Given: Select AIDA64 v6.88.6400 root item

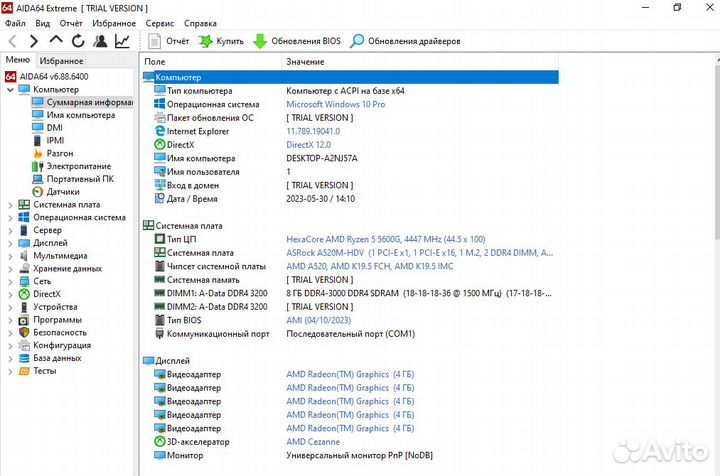Looking at the screenshot, I should click(54, 77).
